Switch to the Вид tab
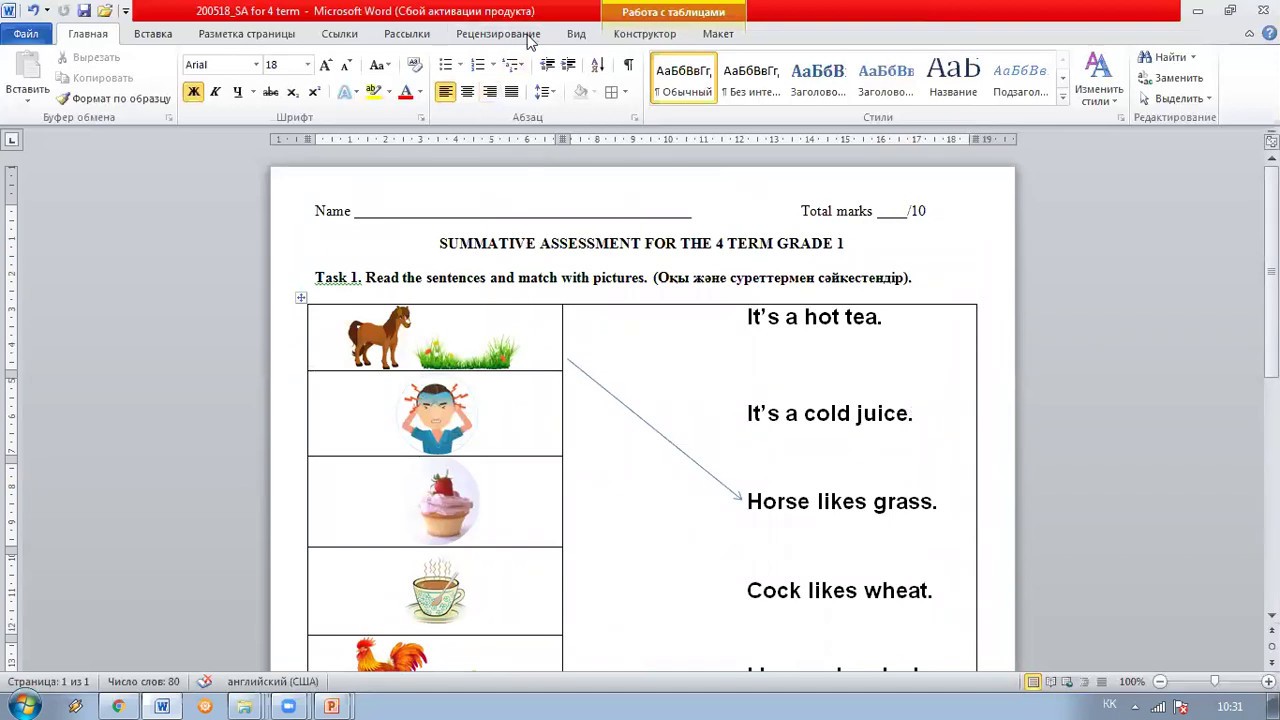Screen dimensions: 1280x720 [x=576, y=34]
